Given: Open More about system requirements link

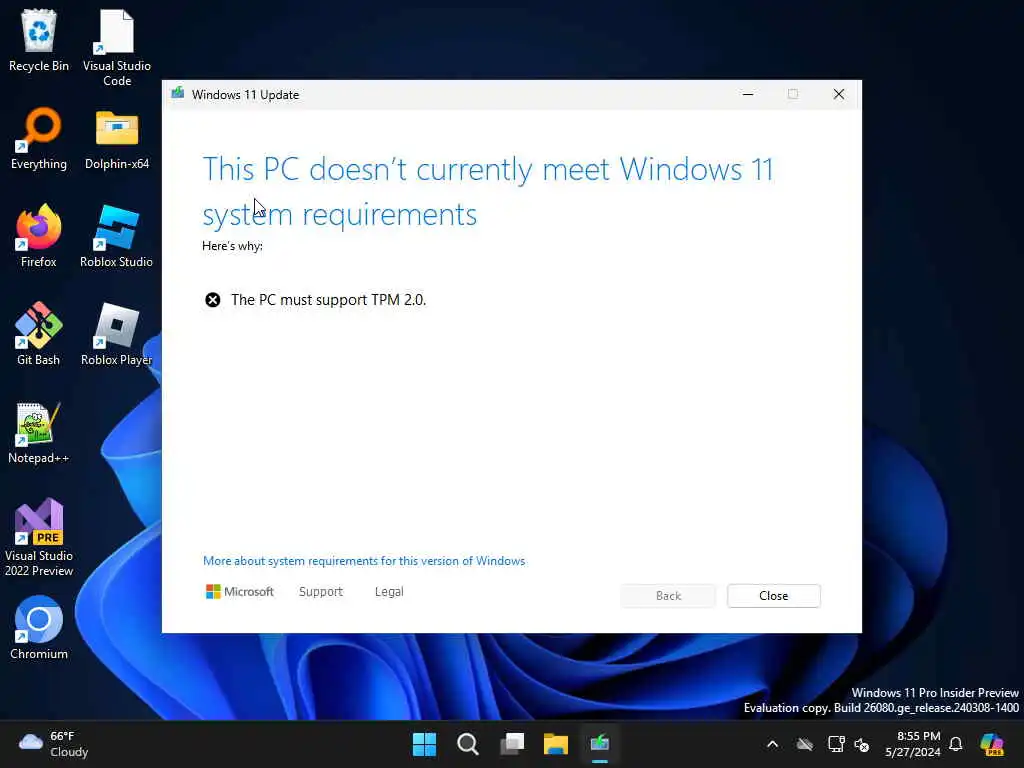Looking at the screenshot, I should coord(364,561).
